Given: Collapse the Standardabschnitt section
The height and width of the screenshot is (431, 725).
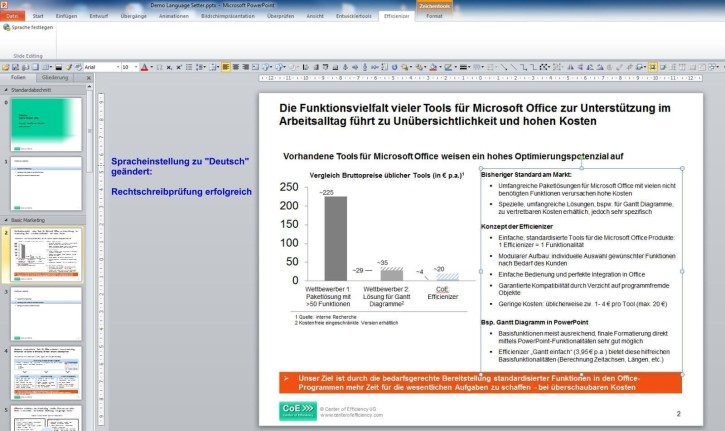Looking at the screenshot, I should (6, 90).
